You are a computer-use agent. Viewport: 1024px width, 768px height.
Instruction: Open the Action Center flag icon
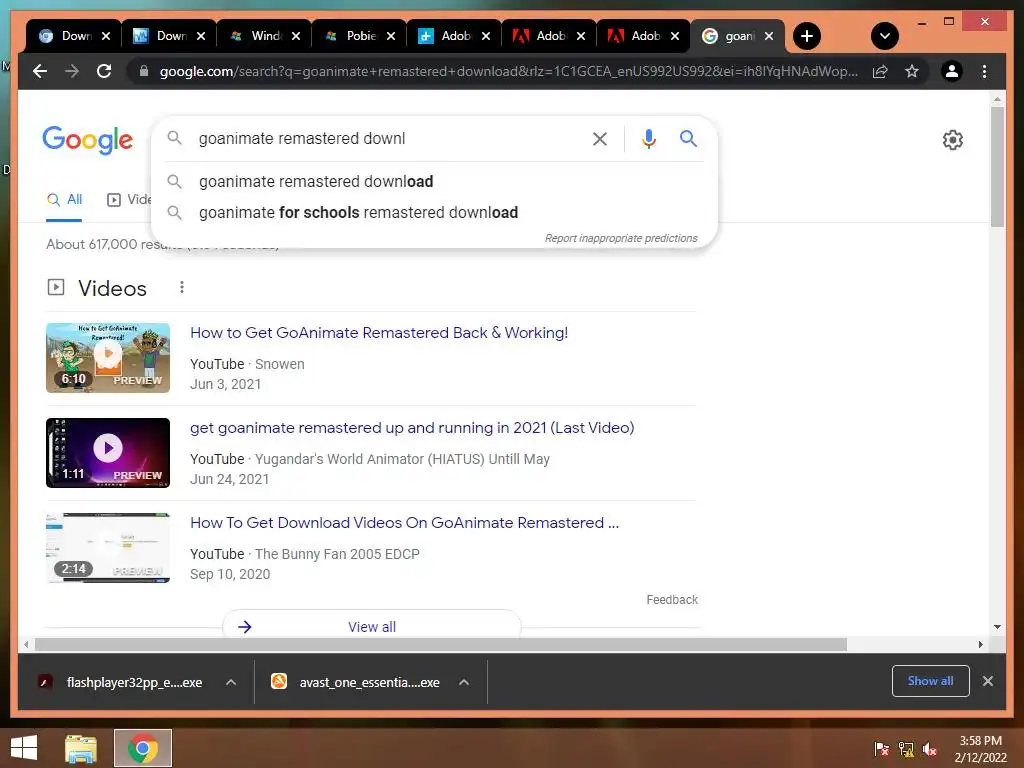pyautogui.click(x=882, y=749)
